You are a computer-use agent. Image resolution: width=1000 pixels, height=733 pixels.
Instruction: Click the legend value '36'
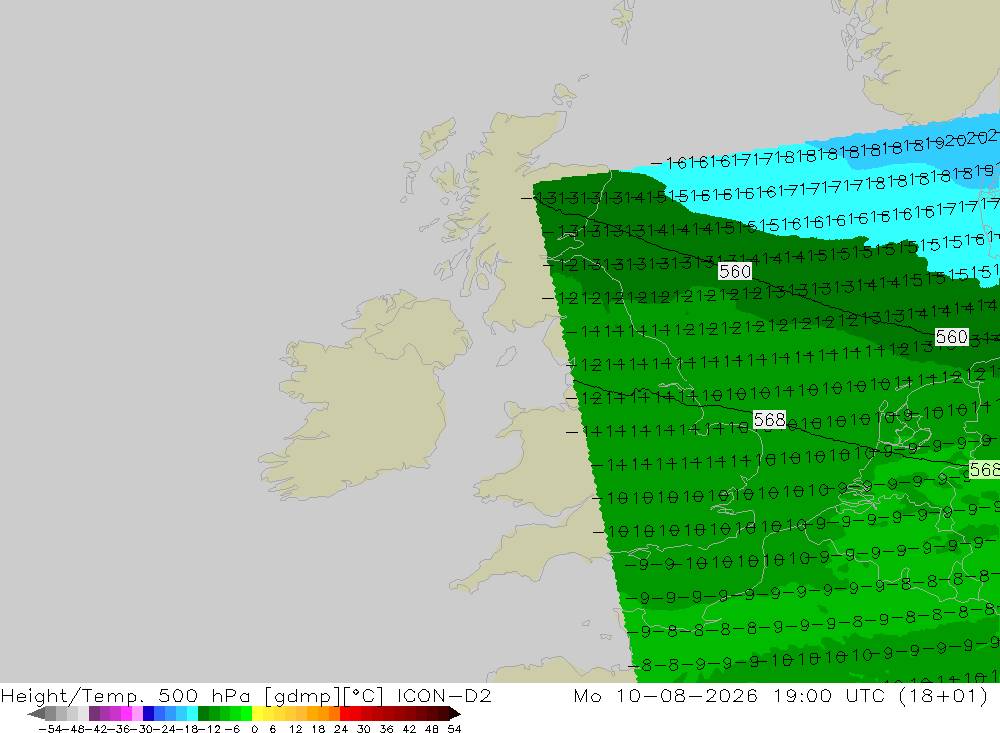pos(386,729)
